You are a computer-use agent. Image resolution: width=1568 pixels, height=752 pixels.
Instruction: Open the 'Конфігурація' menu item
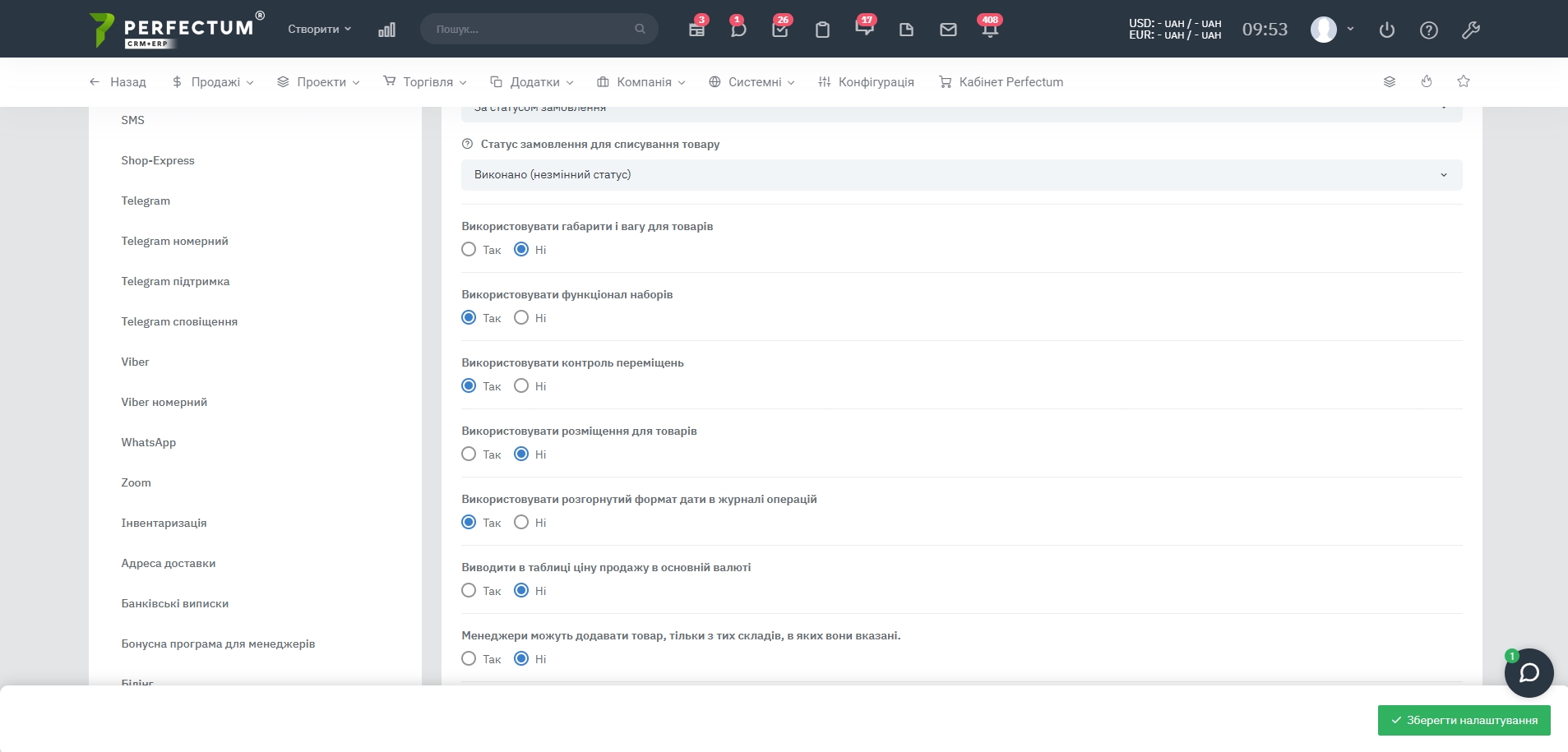[x=866, y=82]
